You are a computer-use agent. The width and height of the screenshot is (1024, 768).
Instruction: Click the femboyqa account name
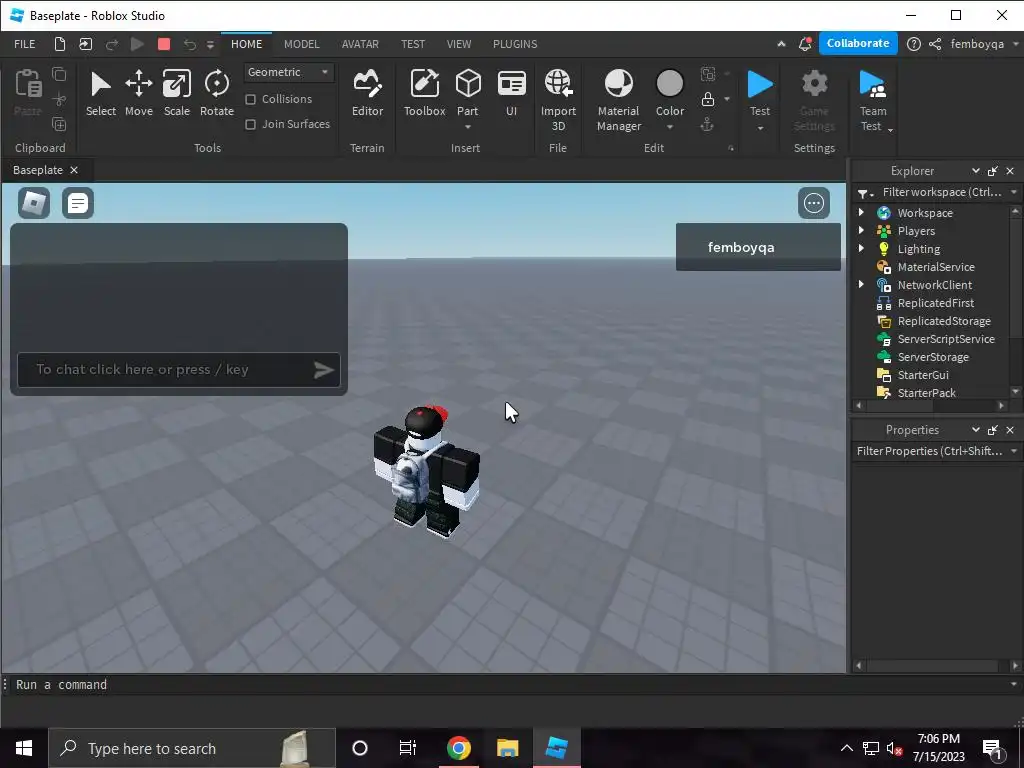977,44
